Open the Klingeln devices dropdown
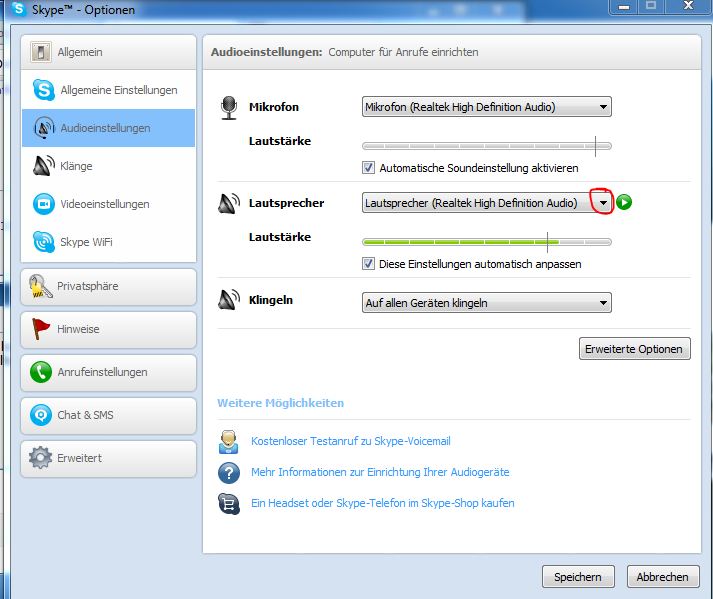This screenshot has height=599, width=713. tap(487, 303)
